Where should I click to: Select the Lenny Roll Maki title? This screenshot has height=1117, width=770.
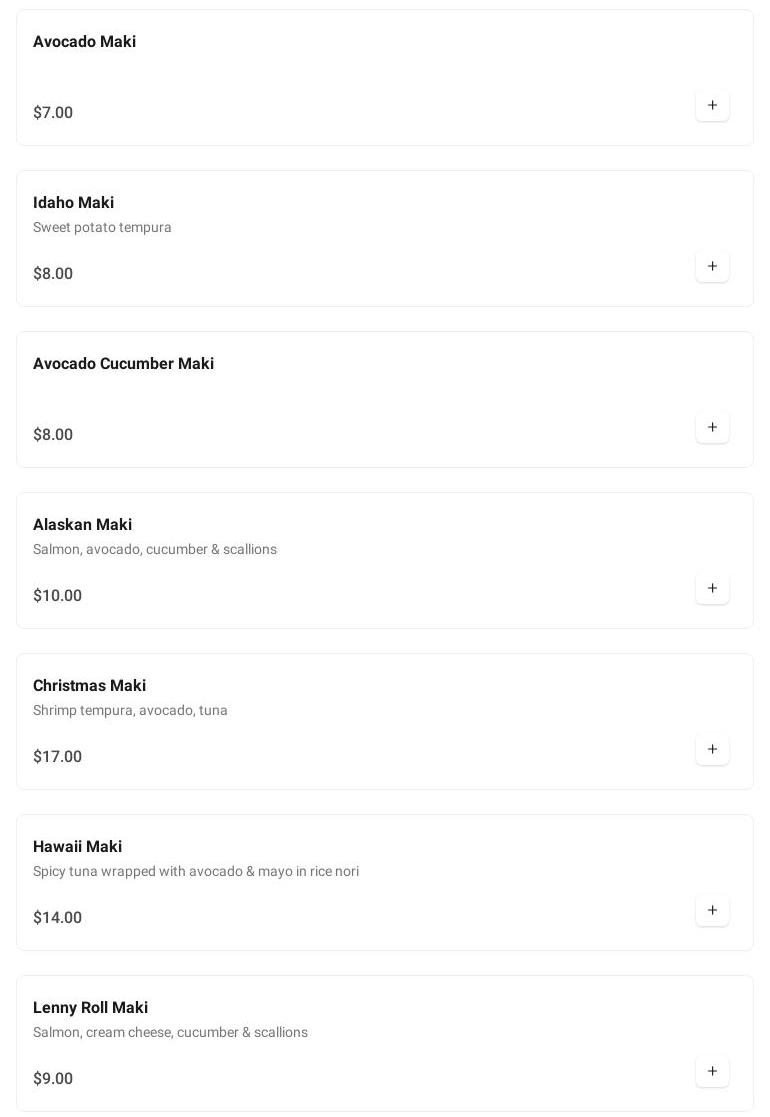[x=90, y=1007]
